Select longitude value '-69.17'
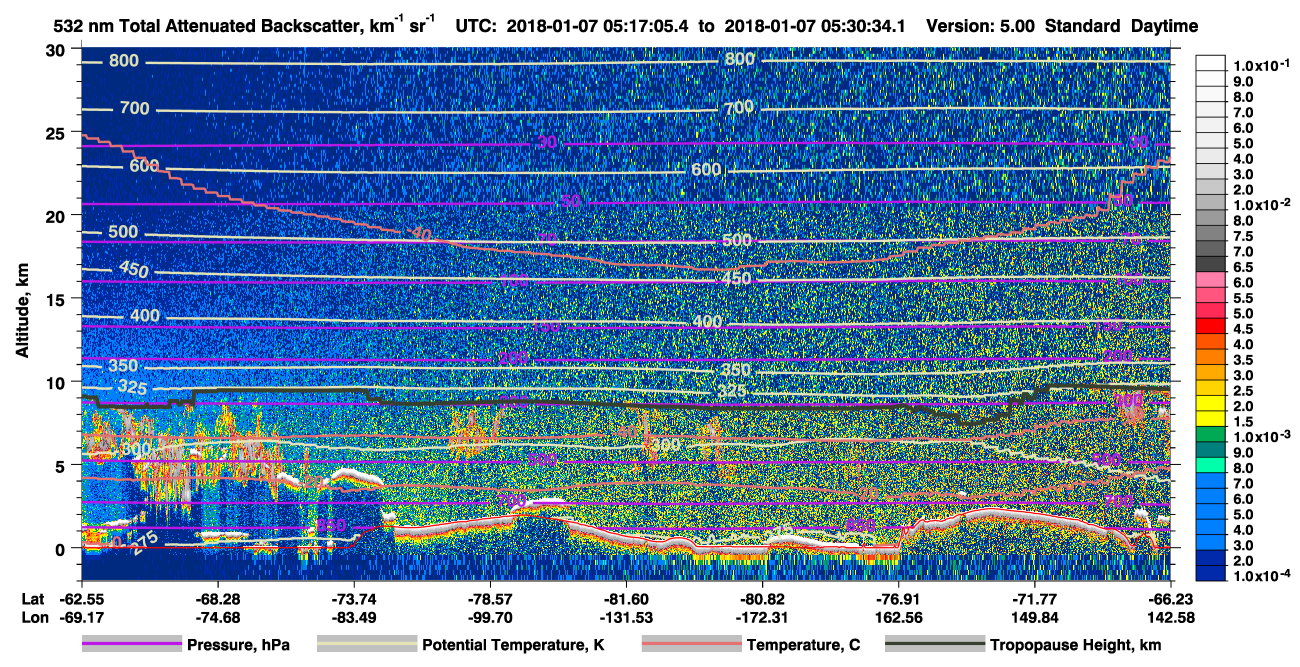 click(80, 618)
